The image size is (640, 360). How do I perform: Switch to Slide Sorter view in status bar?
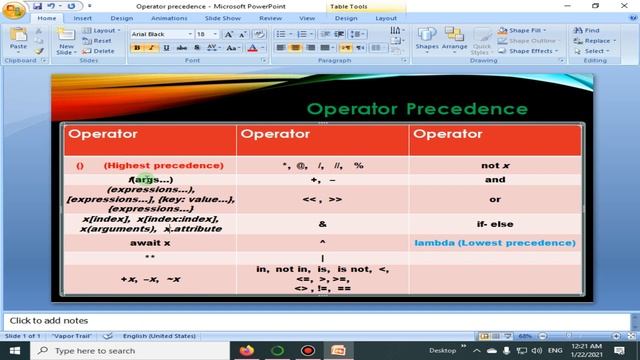click(x=496, y=336)
